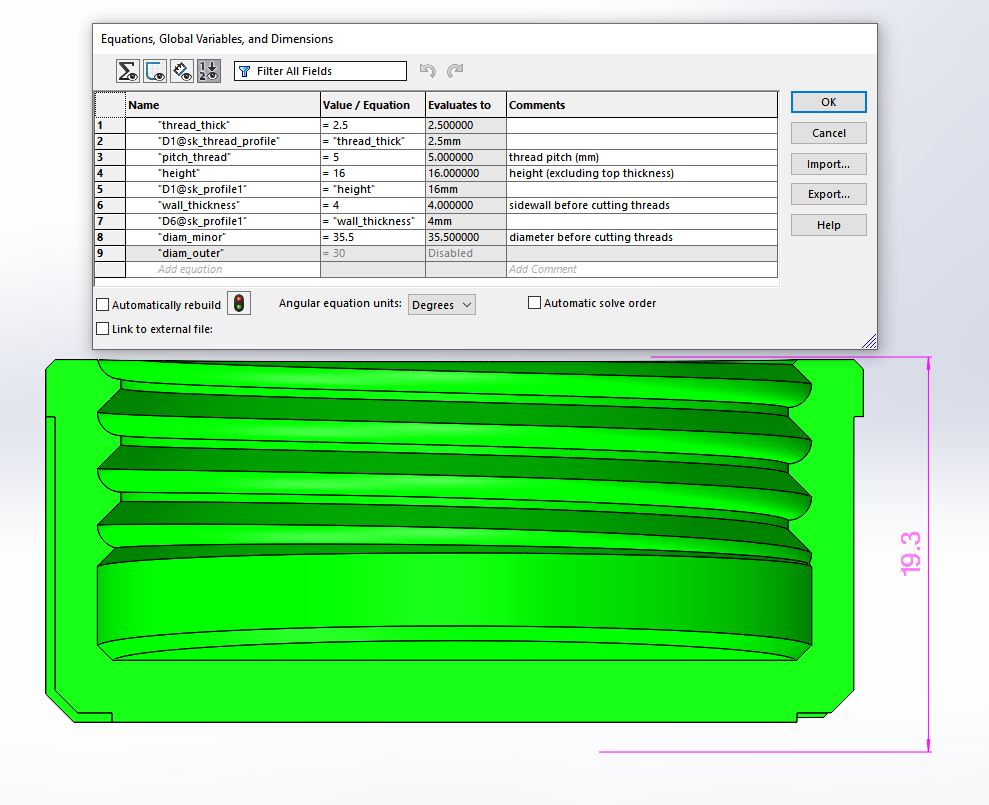The image size is (989, 805).
Task: Tick the Link to external file checkbox
Action: pos(103,329)
